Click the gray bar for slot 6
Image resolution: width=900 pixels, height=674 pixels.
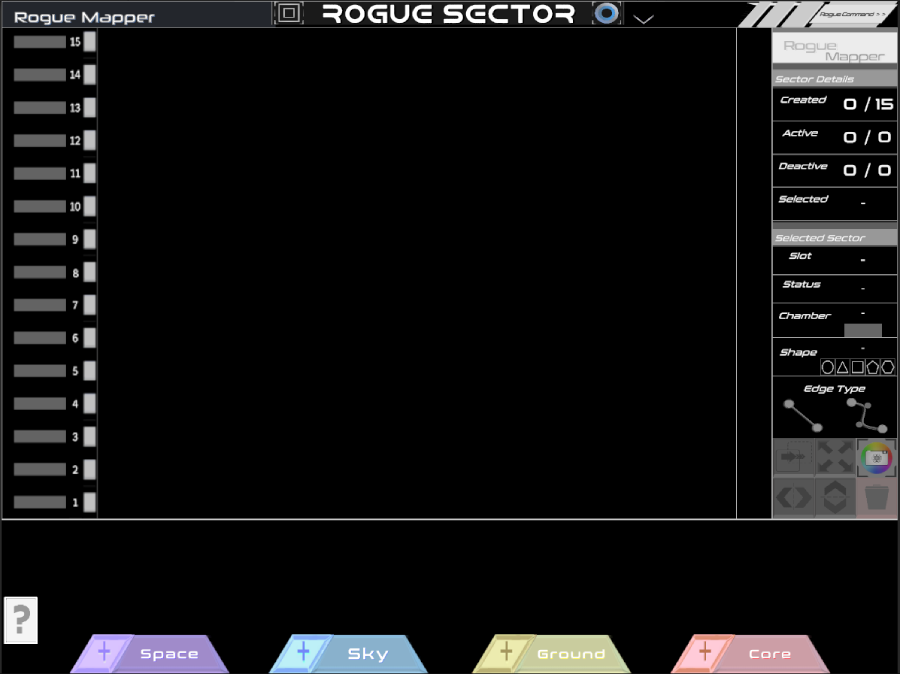pyautogui.click(x=40, y=338)
